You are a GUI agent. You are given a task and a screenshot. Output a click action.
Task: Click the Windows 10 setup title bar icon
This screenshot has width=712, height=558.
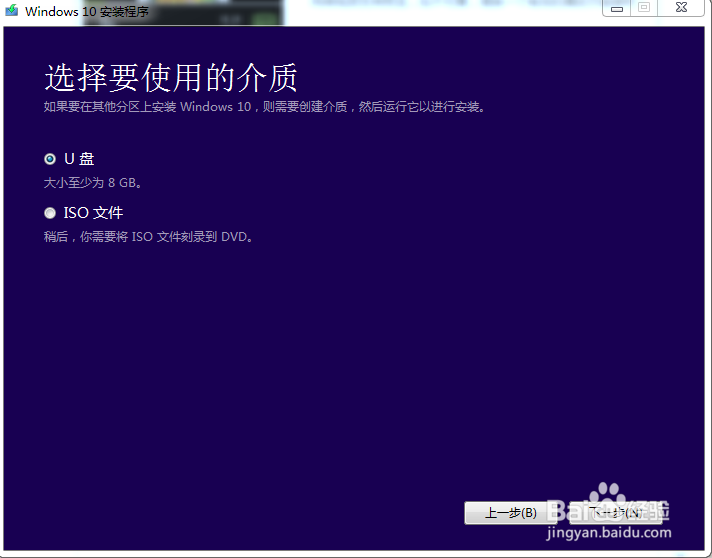tap(12, 10)
